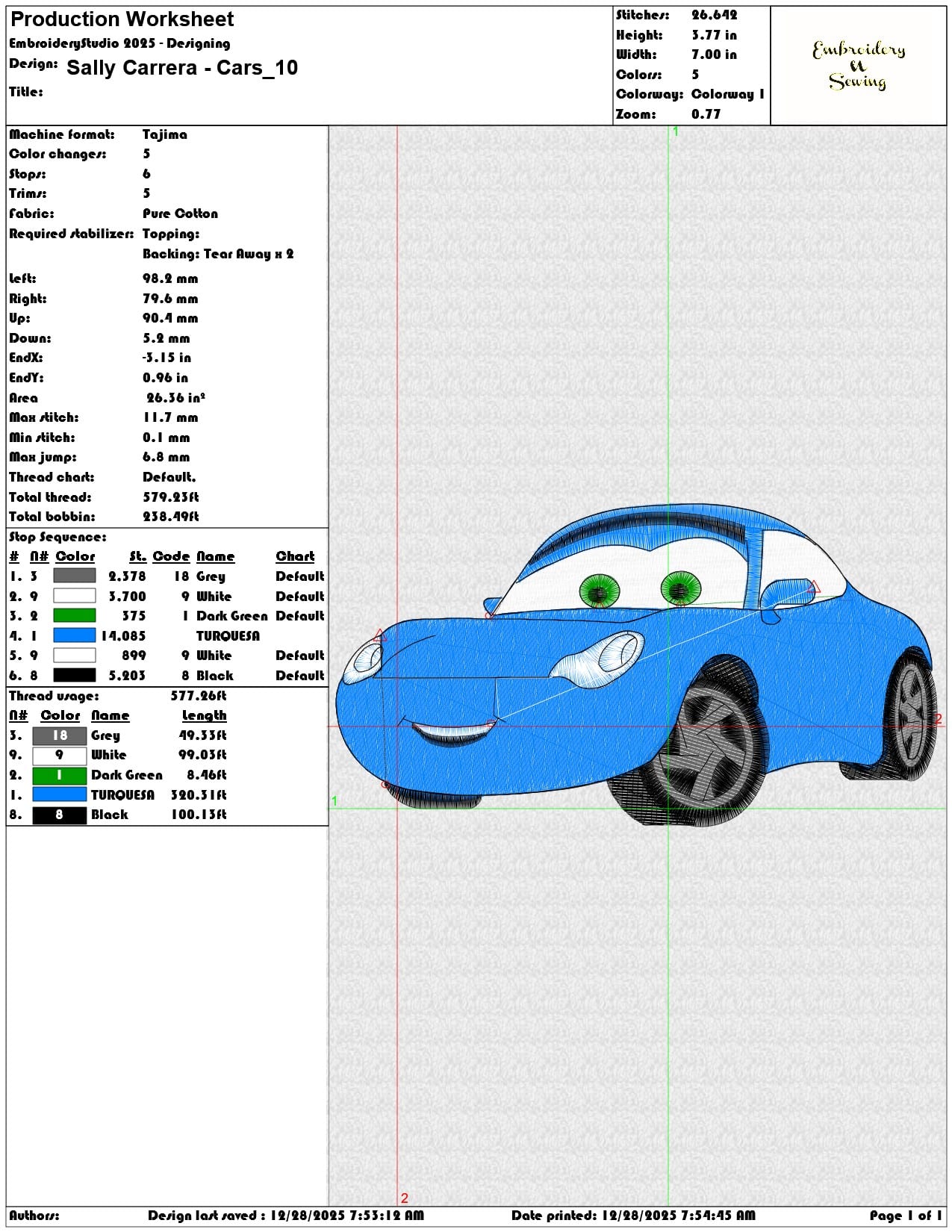Click the stitch count '2.378' for Grey

[x=127, y=576]
